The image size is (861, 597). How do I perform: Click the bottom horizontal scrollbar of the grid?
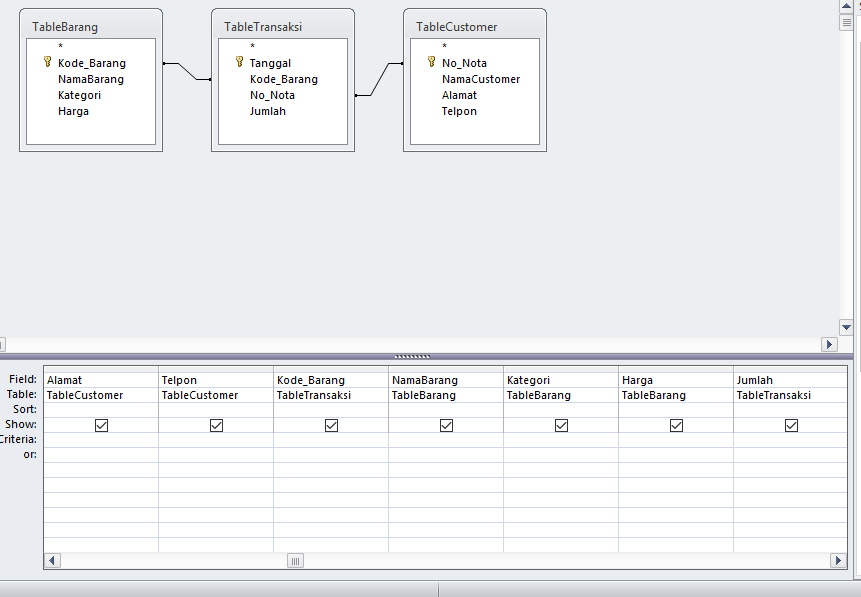pos(295,561)
